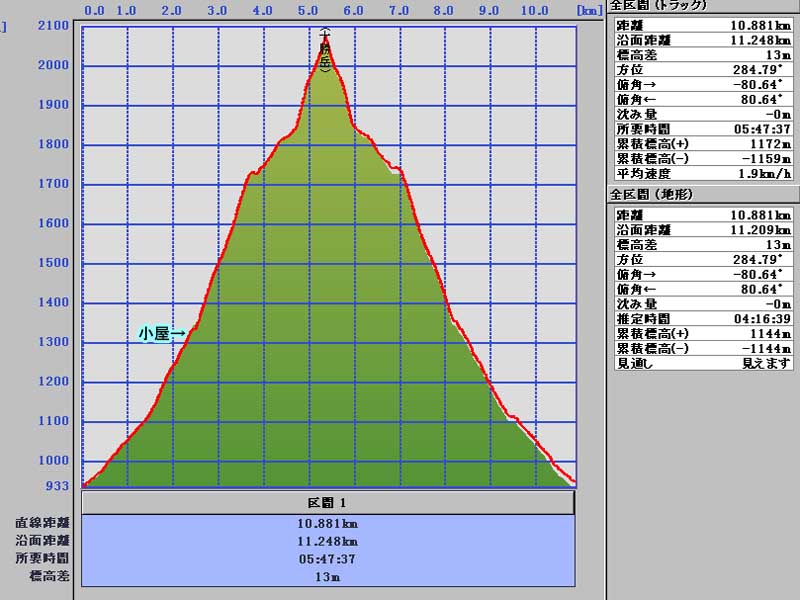Click the 見通し 見えます row
Image resolution: width=800 pixels, height=600 pixels.
tap(704, 363)
